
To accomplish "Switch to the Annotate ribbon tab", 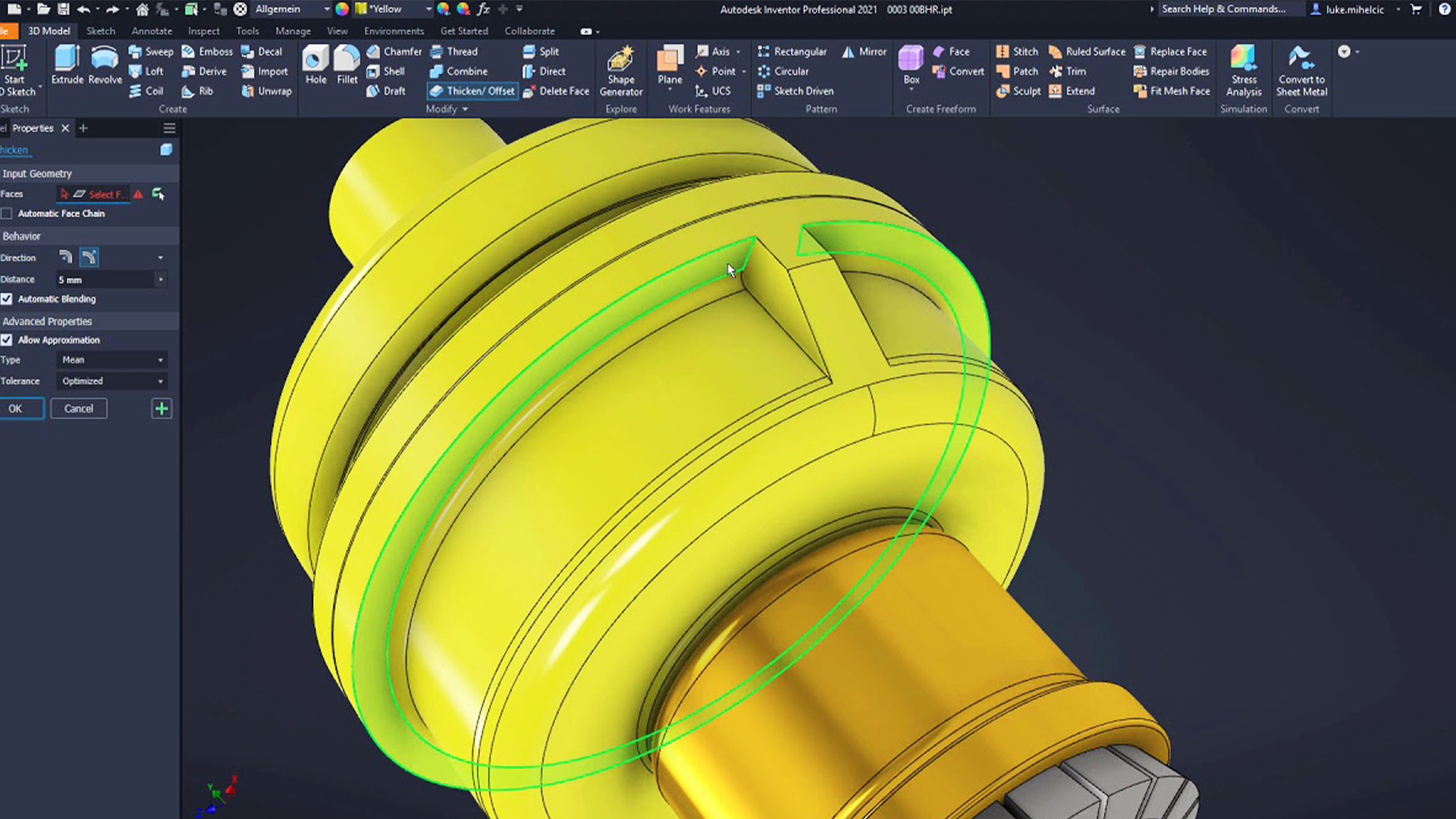I will click(151, 30).
